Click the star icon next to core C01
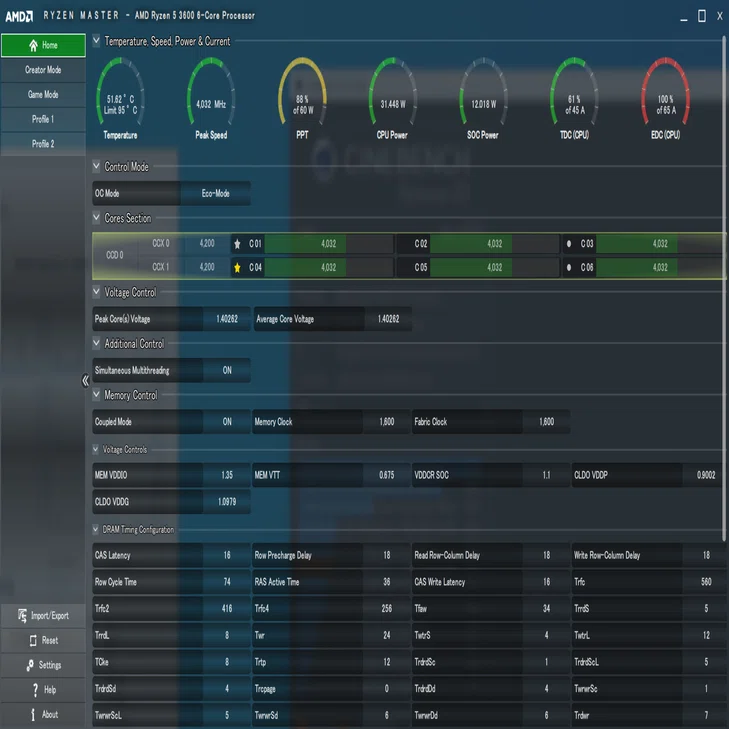The image size is (729, 729). [x=238, y=244]
